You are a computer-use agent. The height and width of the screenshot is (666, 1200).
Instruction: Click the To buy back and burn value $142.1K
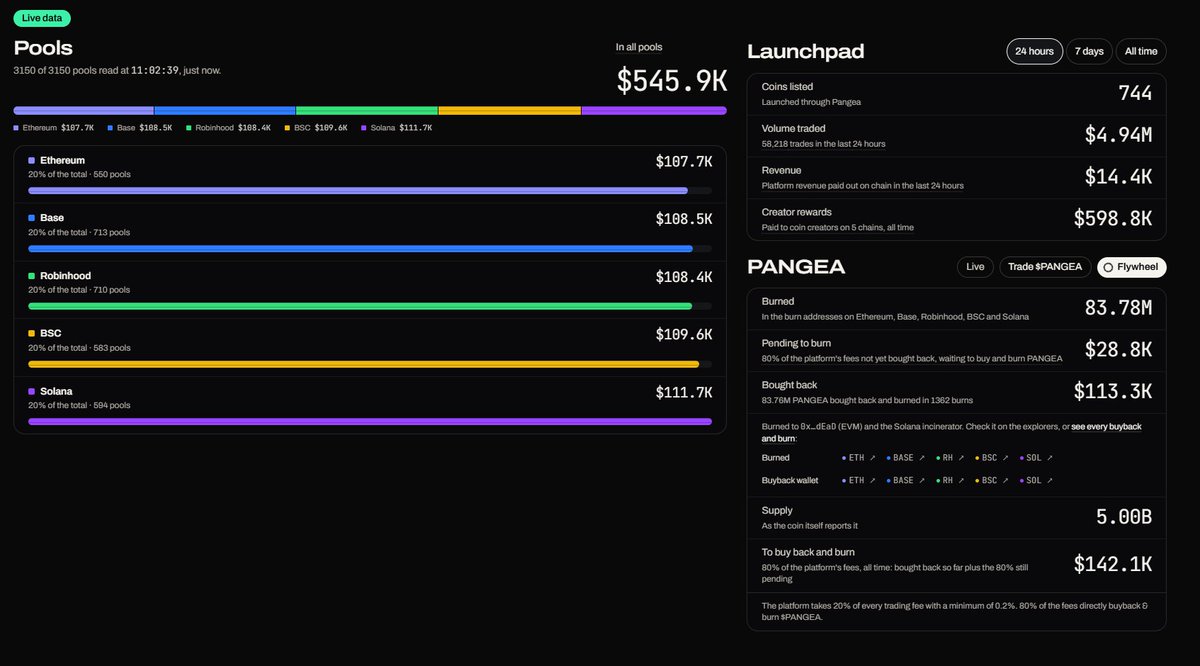[1113, 564]
